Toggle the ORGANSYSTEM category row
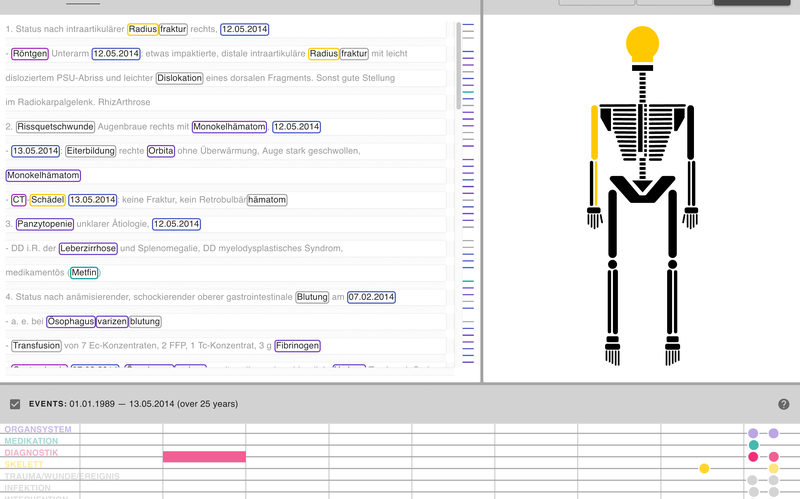 click(38, 429)
